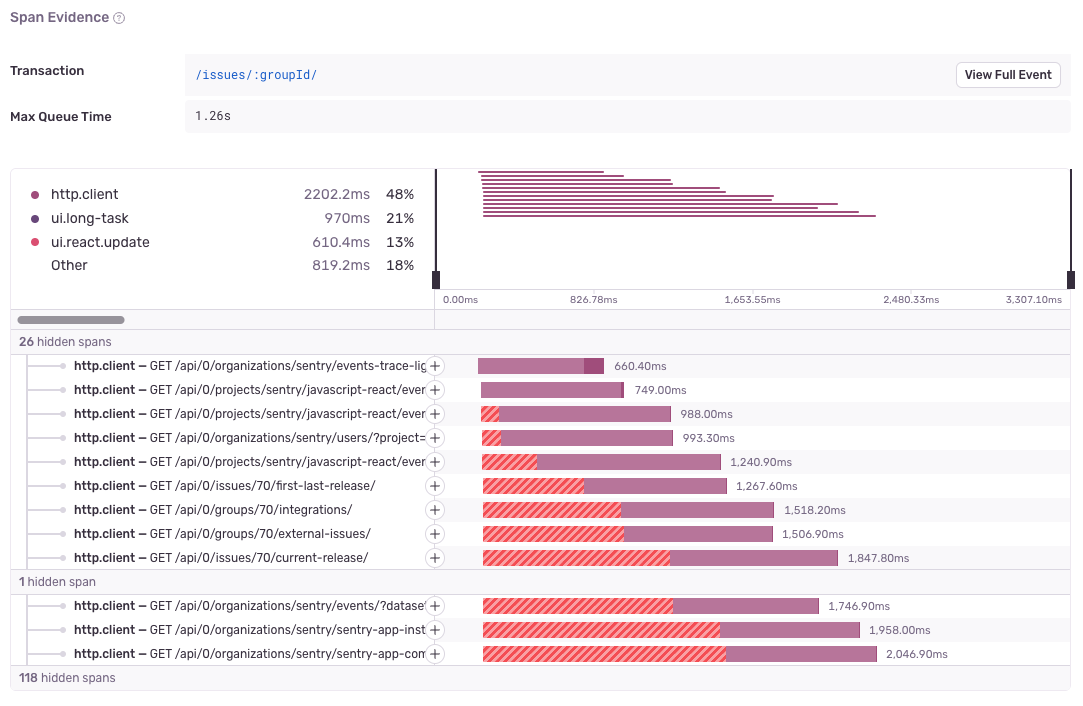Click the plus icon on the users/?project span
This screenshot has height=706, width=1083.
click(x=435, y=438)
